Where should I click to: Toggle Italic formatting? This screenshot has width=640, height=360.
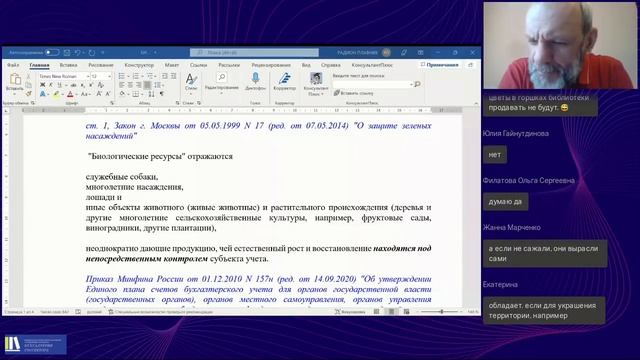pos(51,85)
